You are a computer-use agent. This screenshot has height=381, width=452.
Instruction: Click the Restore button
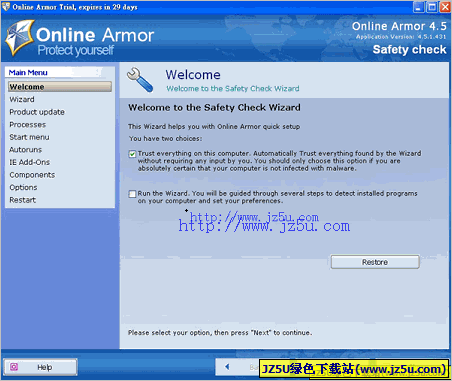point(375,262)
